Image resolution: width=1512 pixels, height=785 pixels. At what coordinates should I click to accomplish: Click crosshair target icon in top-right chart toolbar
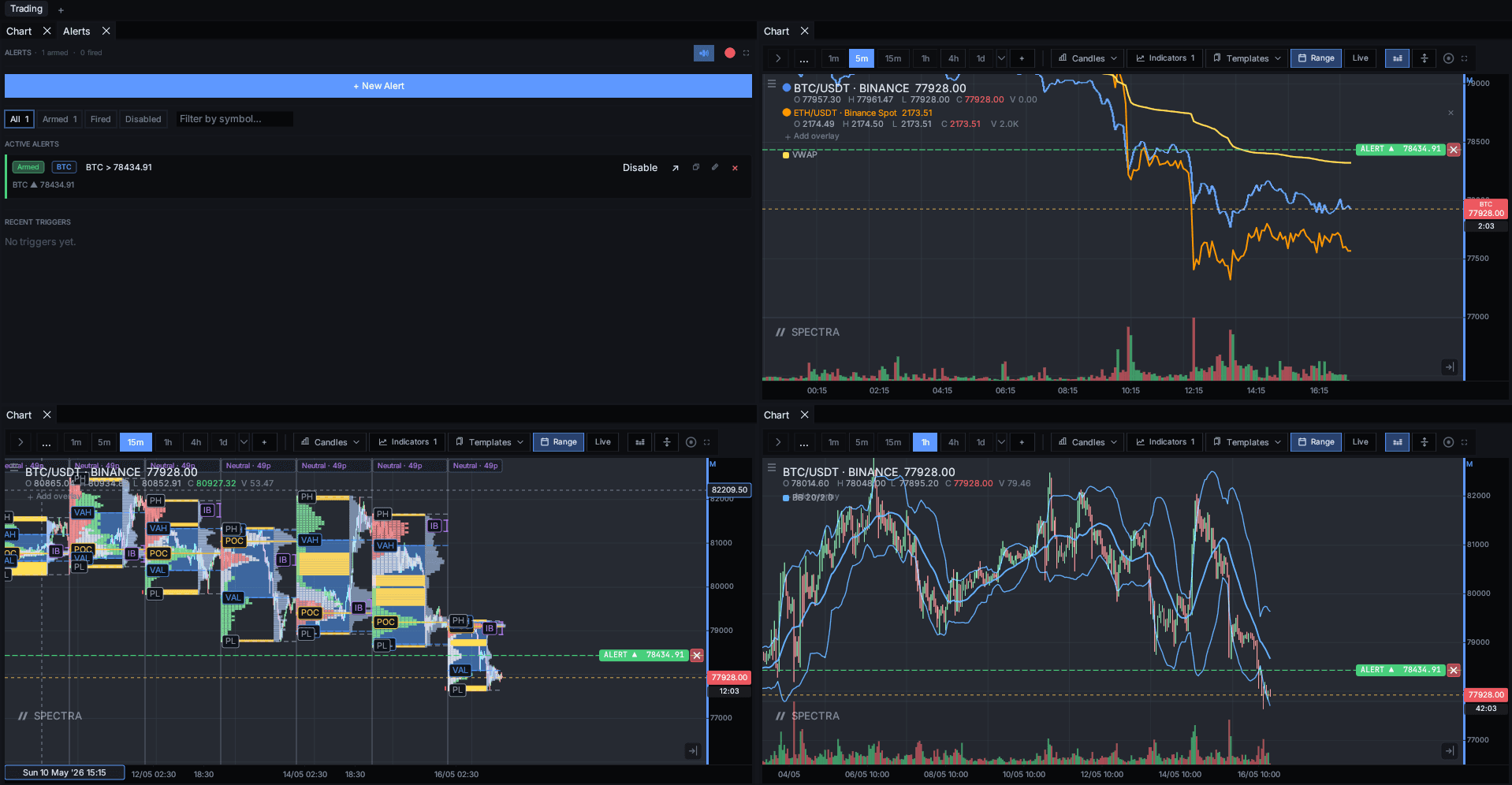1448,58
